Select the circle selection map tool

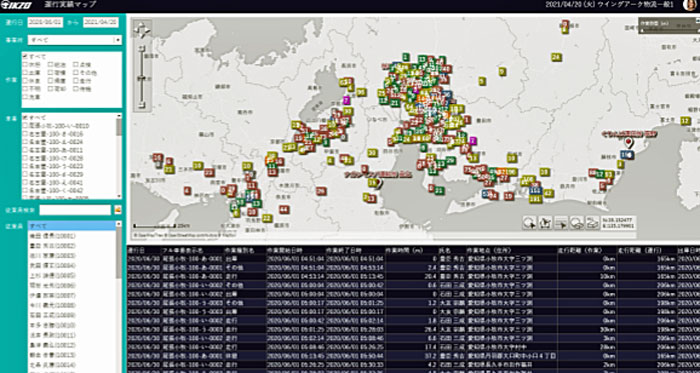(x=530, y=222)
